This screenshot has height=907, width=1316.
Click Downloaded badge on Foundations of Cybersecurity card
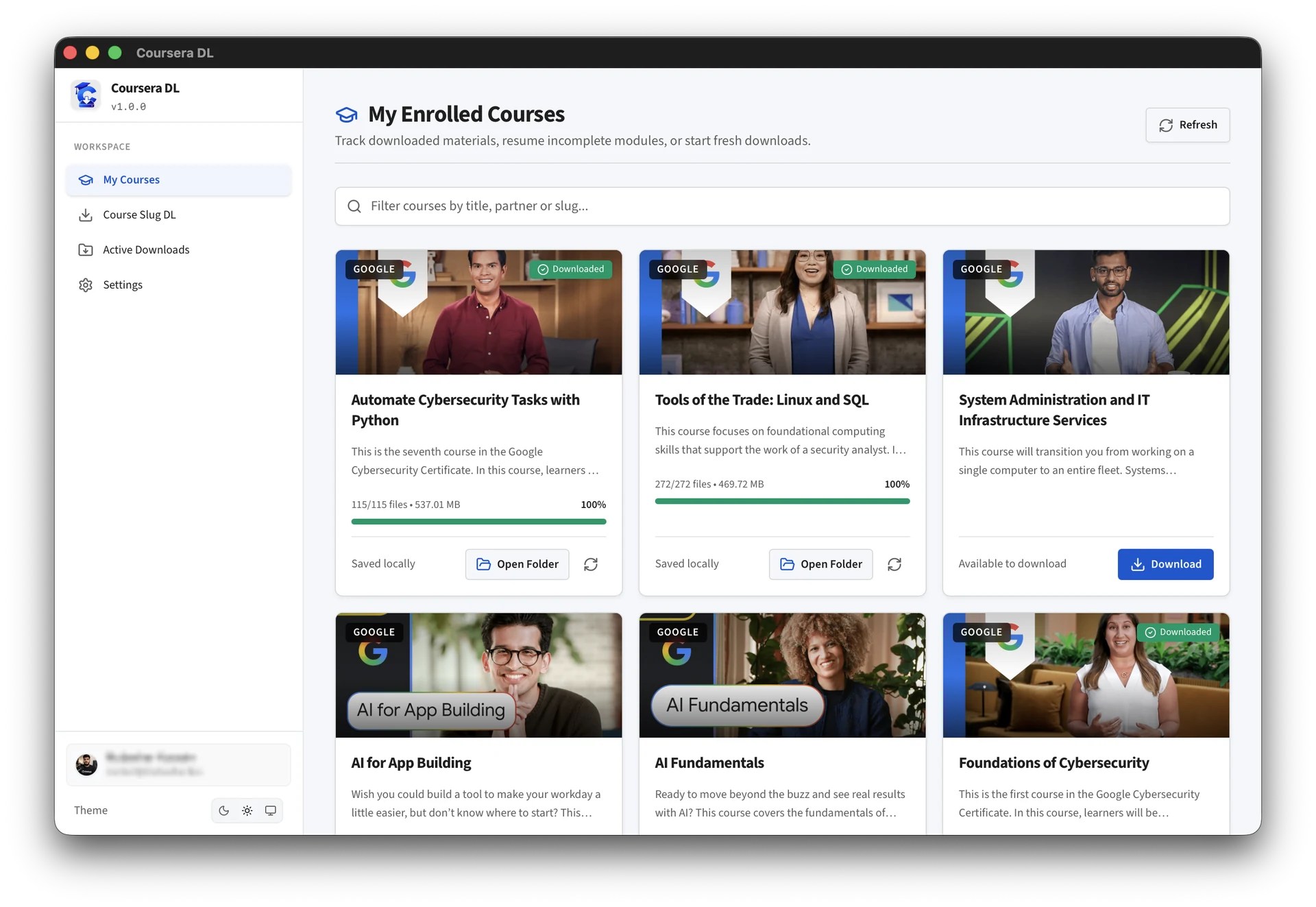[1178, 632]
